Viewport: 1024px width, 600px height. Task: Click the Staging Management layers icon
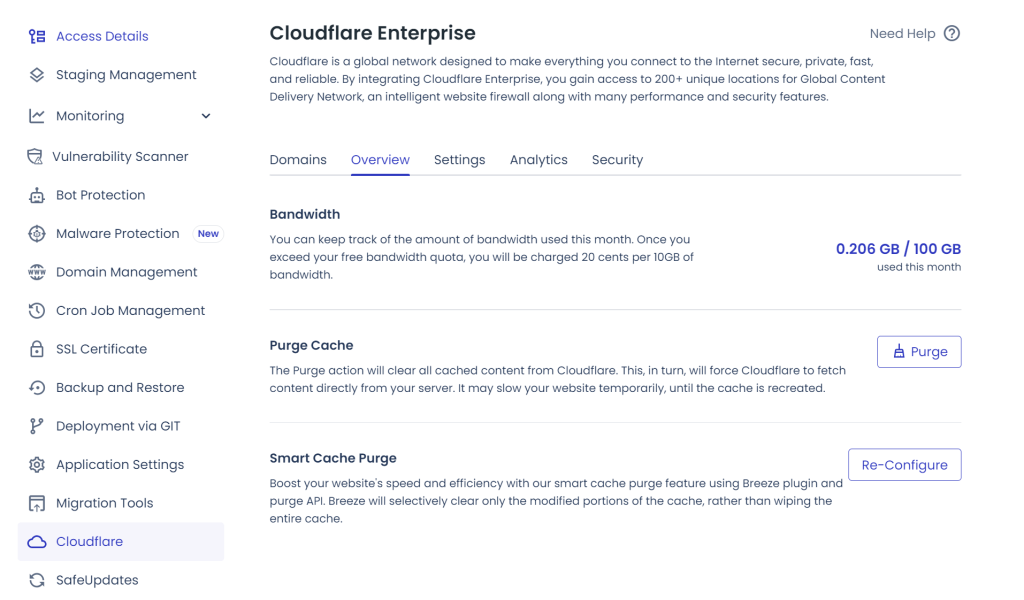(37, 75)
